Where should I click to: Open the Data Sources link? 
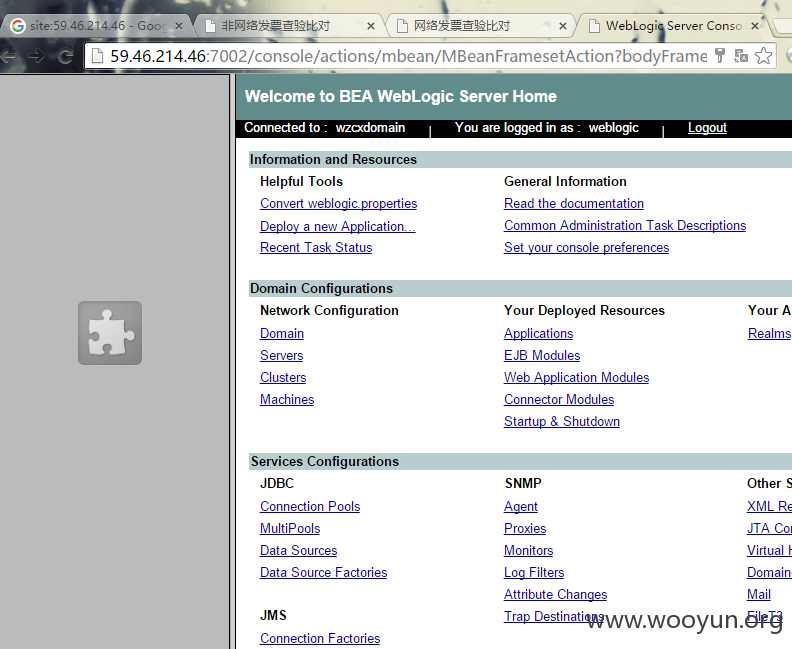[299, 551]
